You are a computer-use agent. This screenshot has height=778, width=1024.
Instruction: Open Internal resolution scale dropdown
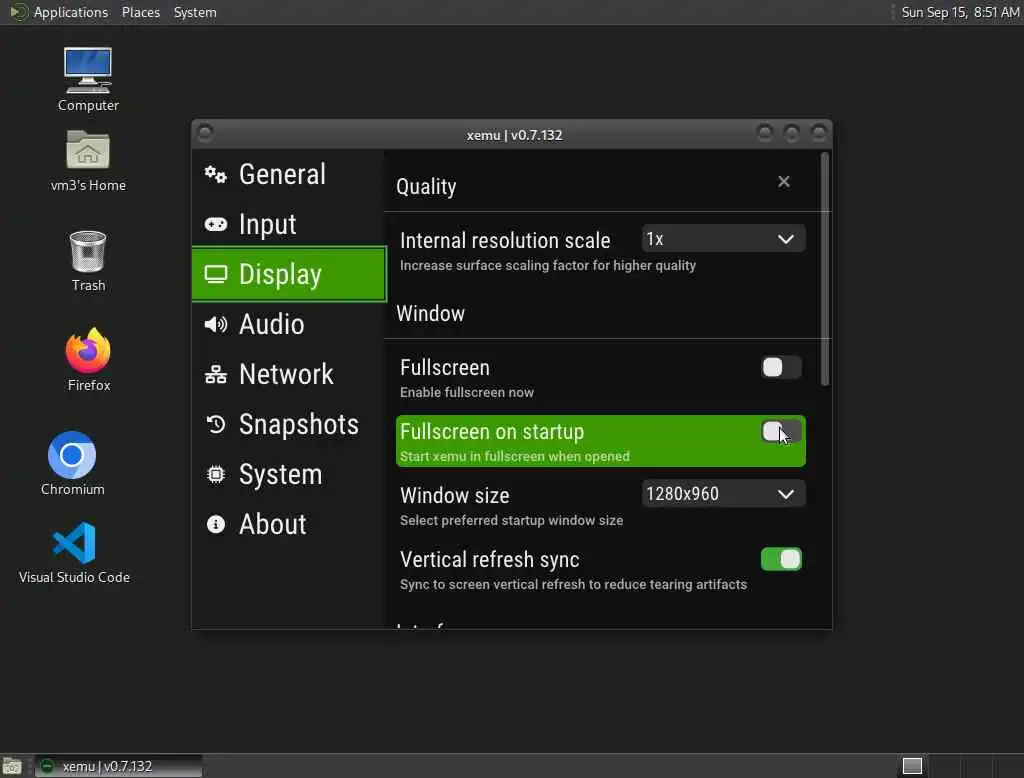coord(724,239)
